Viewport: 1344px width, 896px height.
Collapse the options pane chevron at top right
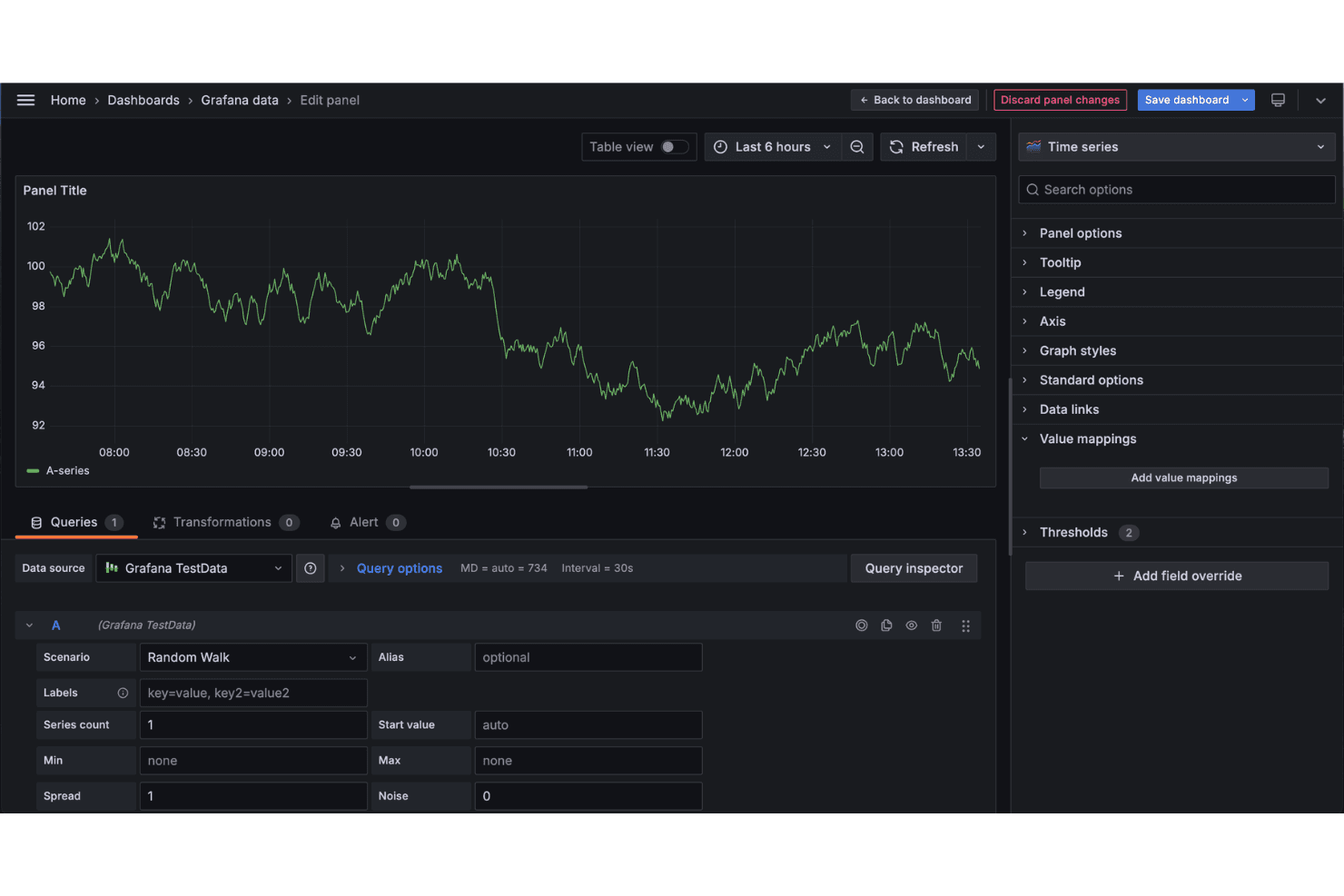point(1321,100)
